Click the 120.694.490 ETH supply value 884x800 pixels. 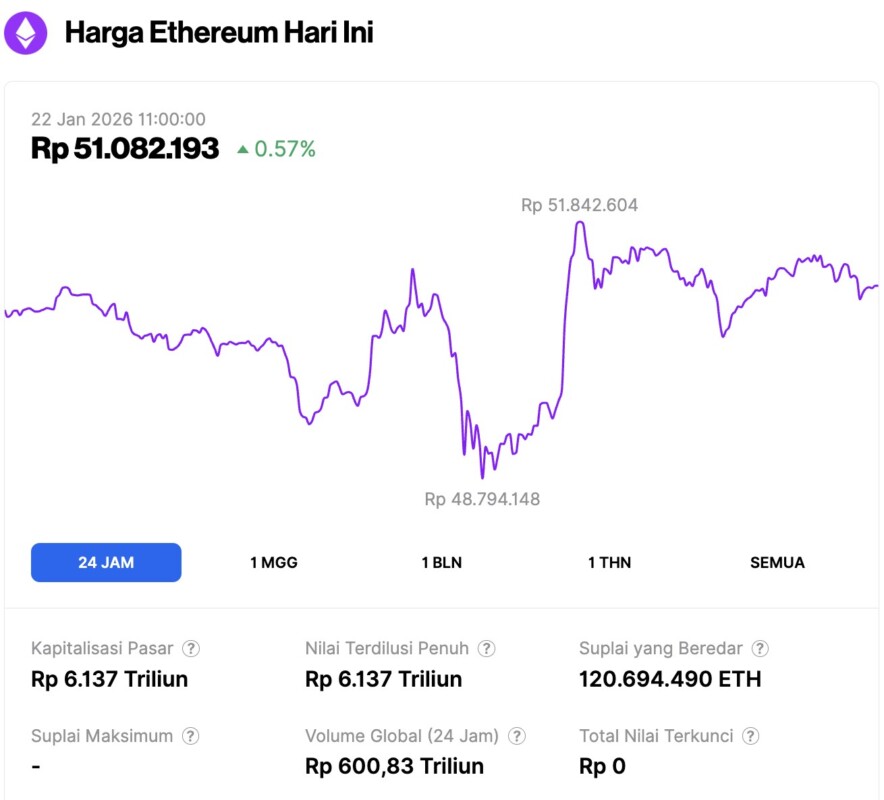(x=670, y=680)
